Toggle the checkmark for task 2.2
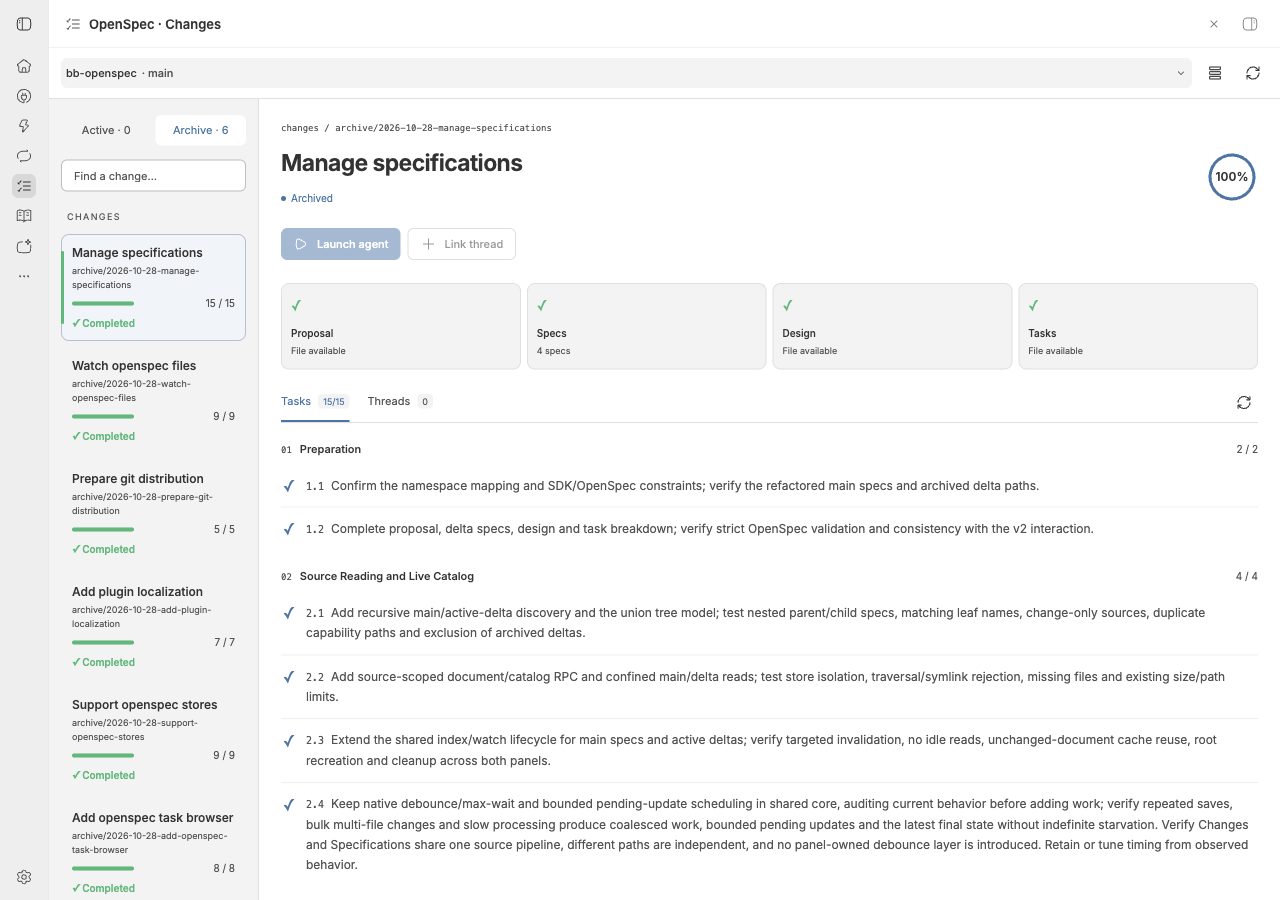1280x900 pixels. (288, 677)
